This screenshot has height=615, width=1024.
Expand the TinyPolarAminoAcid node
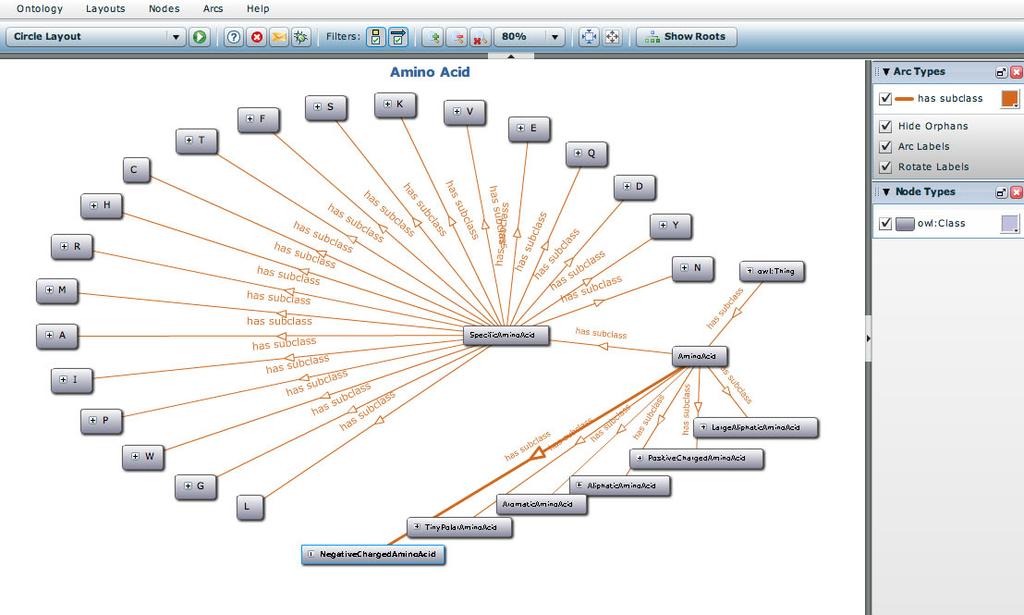[417, 527]
